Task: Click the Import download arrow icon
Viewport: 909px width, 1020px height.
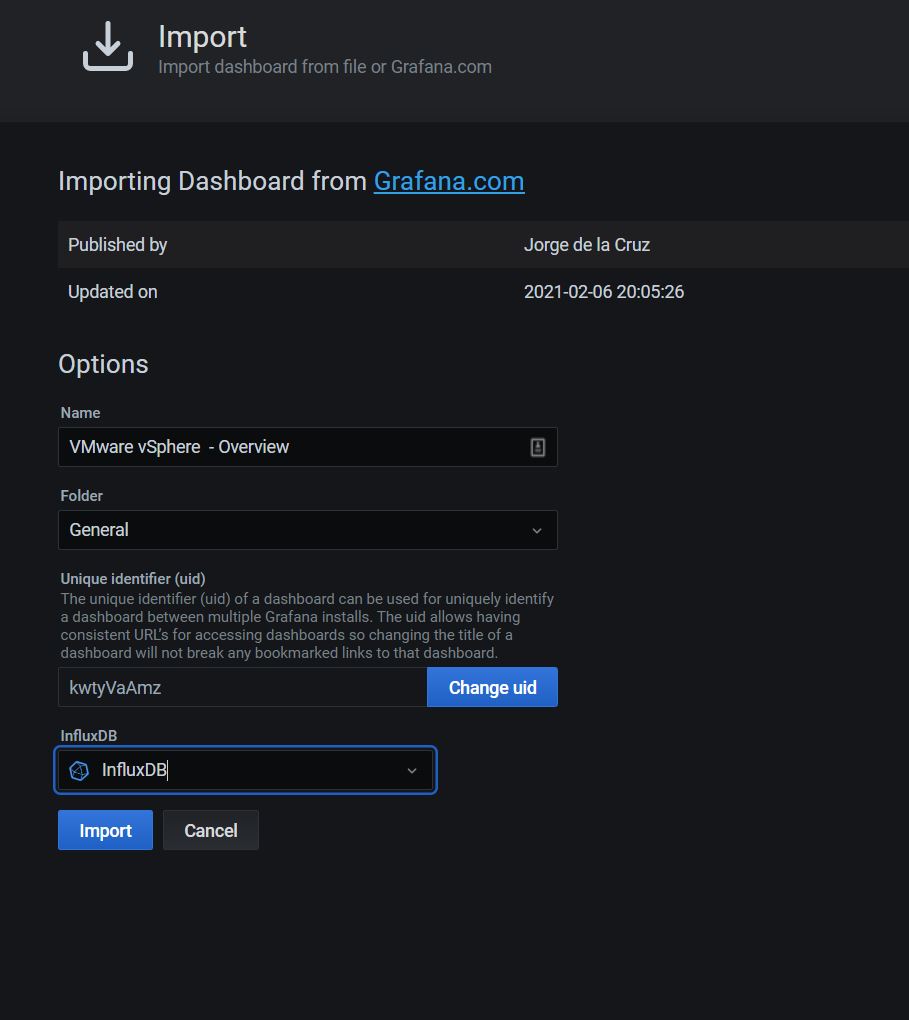Action: click(108, 46)
